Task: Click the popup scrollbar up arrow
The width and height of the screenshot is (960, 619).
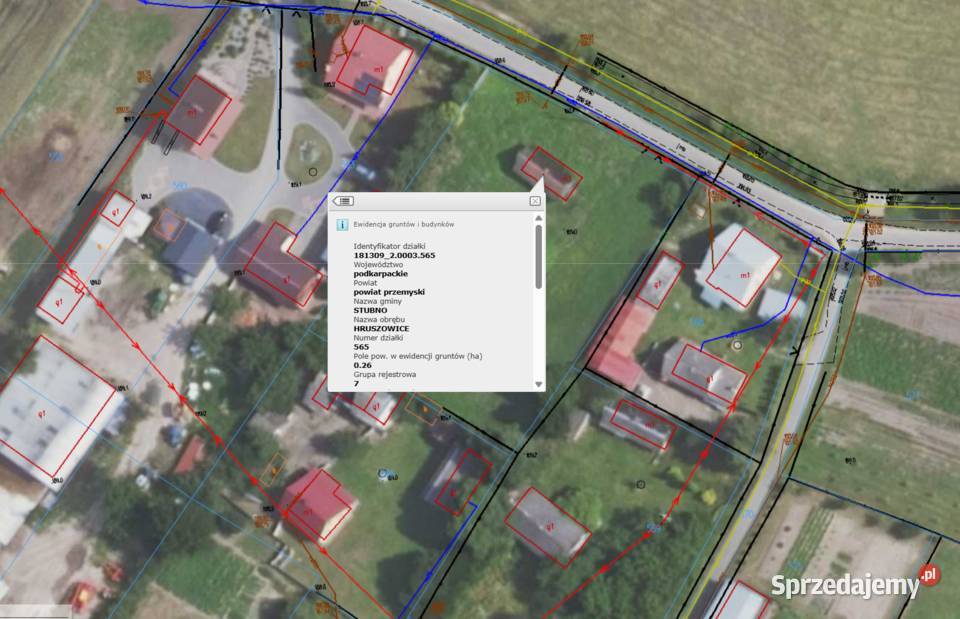Action: click(x=539, y=218)
